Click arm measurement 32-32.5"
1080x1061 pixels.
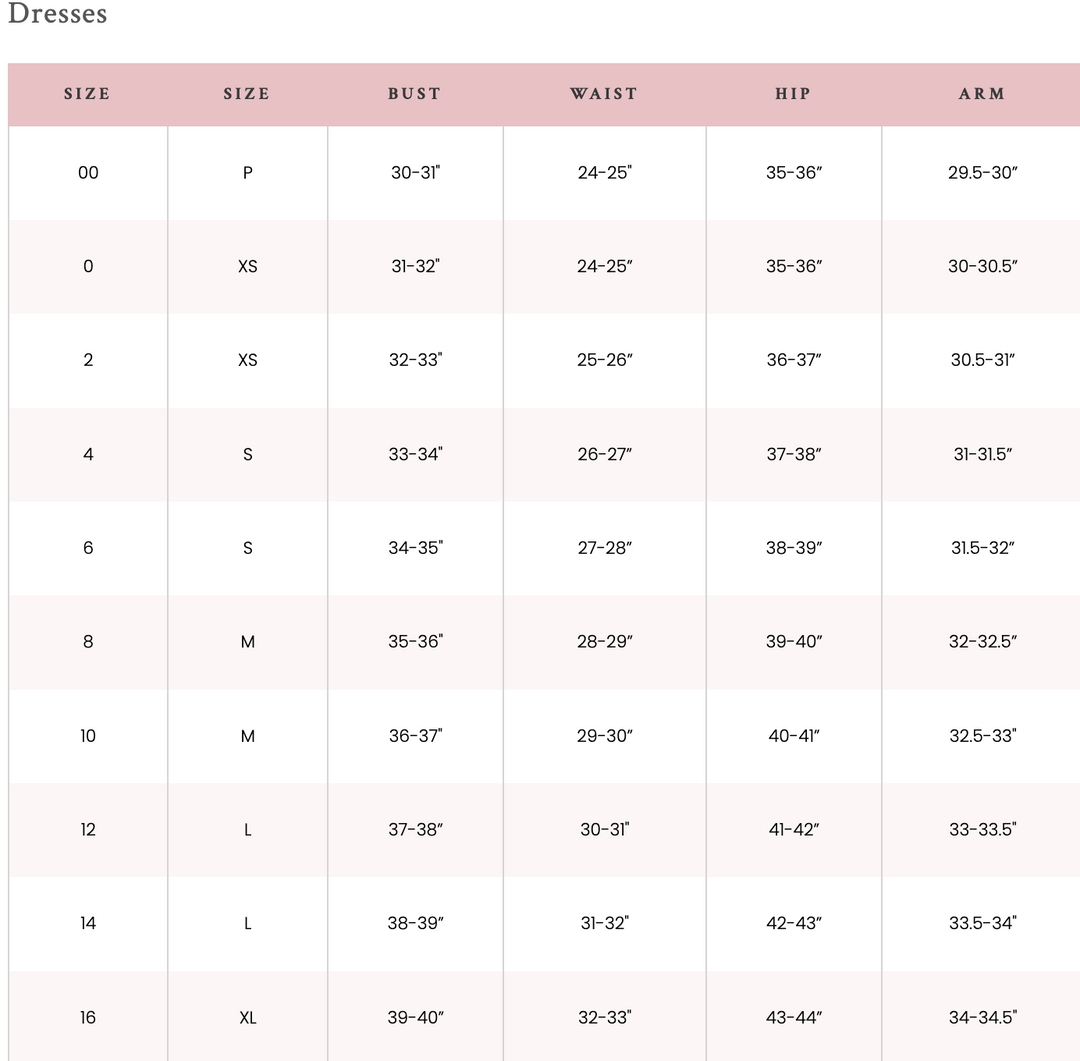tap(982, 642)
